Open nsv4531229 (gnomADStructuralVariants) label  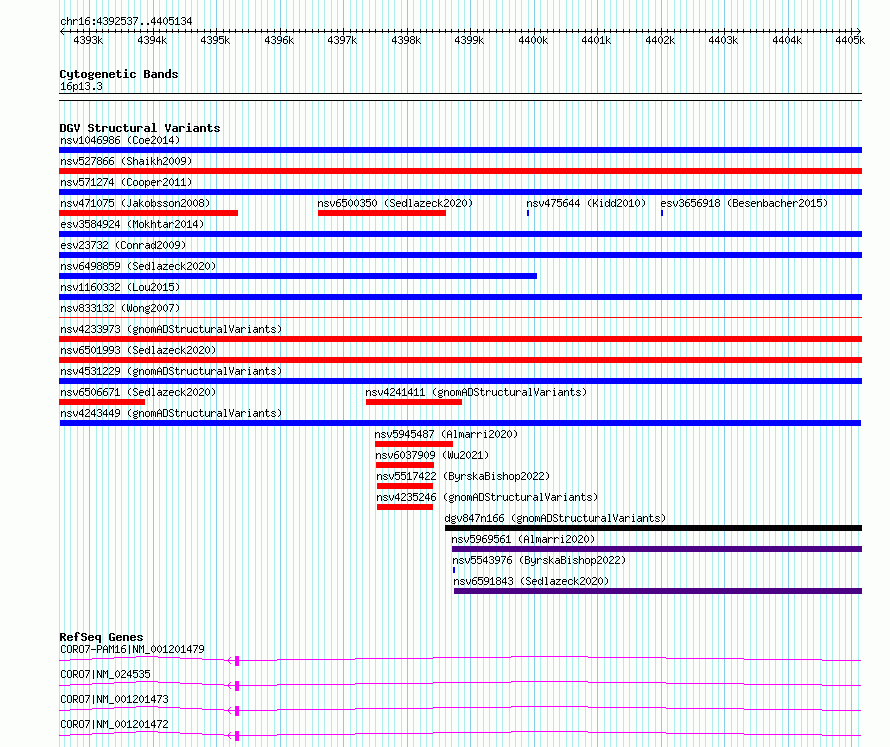click(x=171, y=371)
